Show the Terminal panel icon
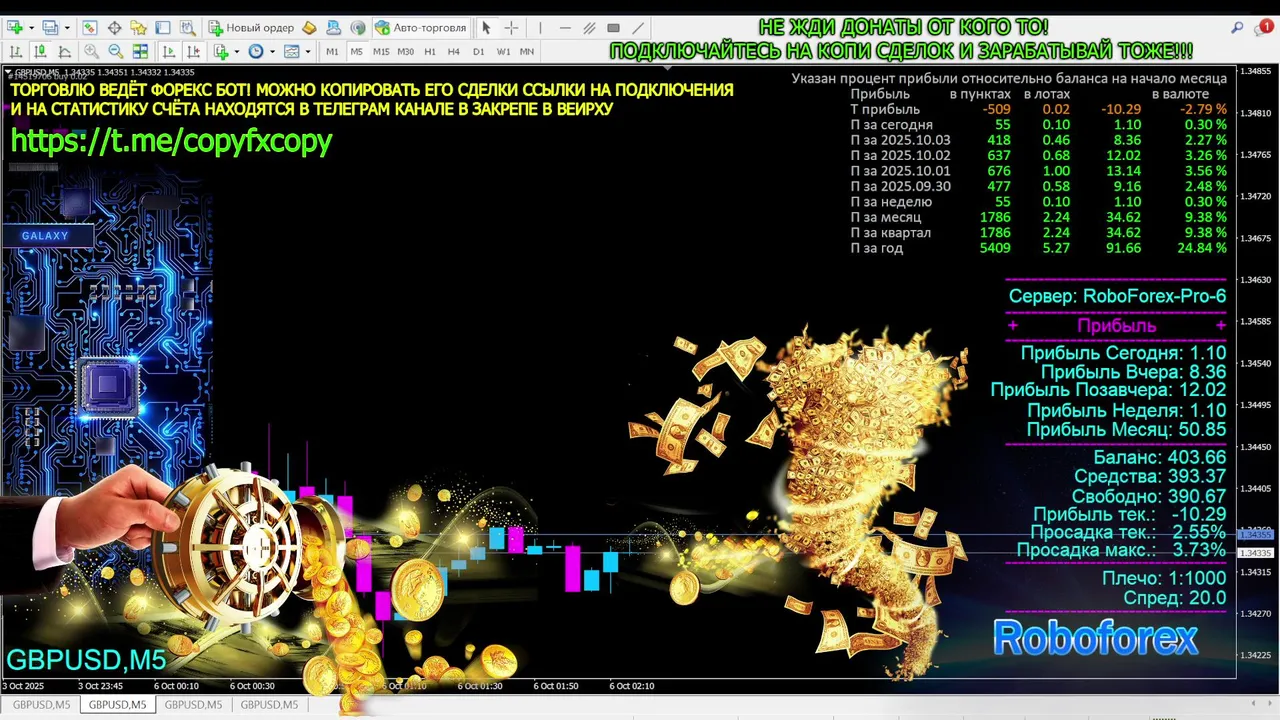This screenshot has width=1280, height=720. point(163,28)
